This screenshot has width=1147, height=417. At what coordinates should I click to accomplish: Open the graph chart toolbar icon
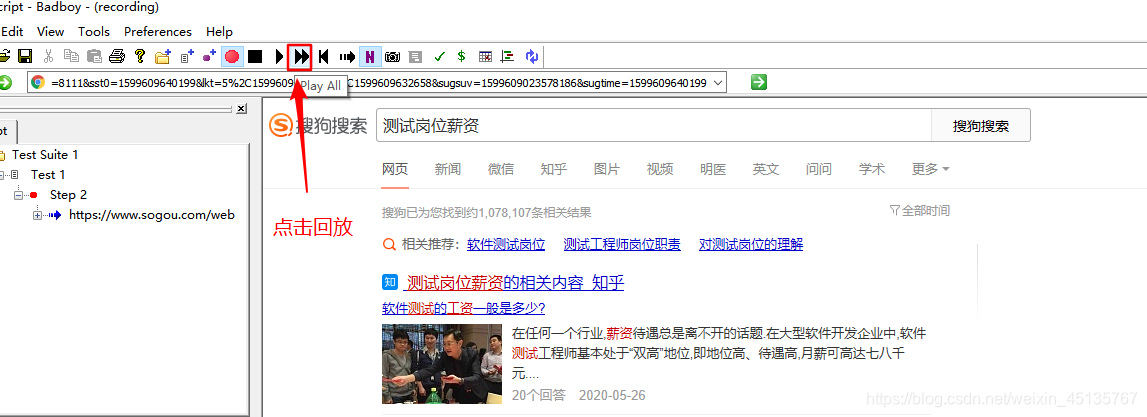pyautogui.click(x=508, y=56)
